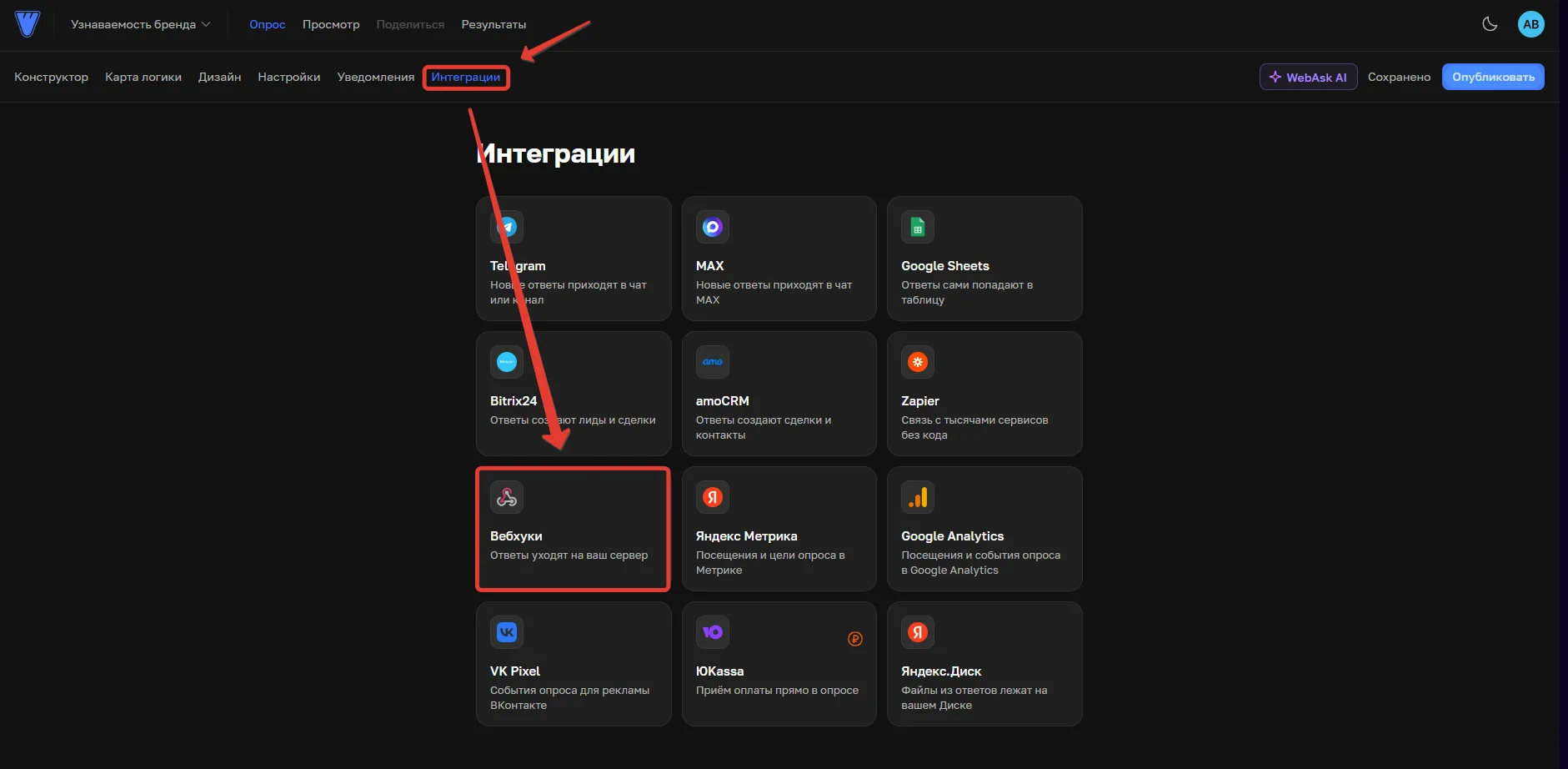Click the Google Analytics icon

click(x=918, y=497)
